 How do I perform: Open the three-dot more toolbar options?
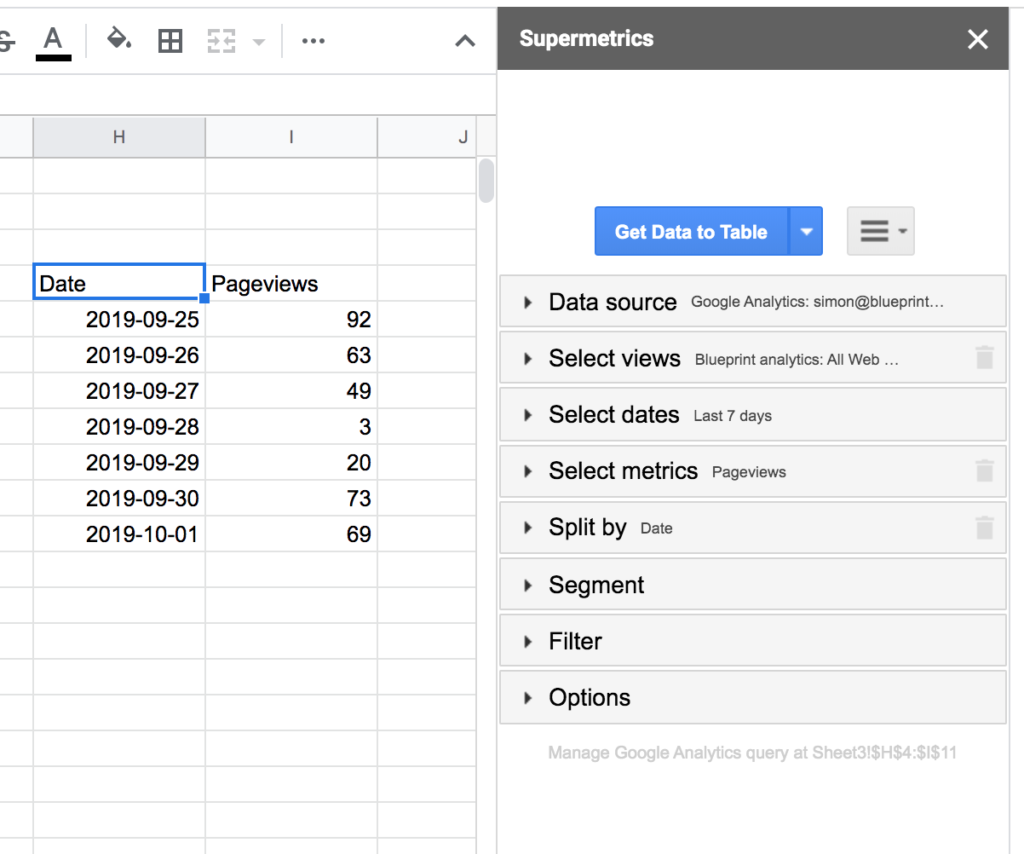[313, 41]
